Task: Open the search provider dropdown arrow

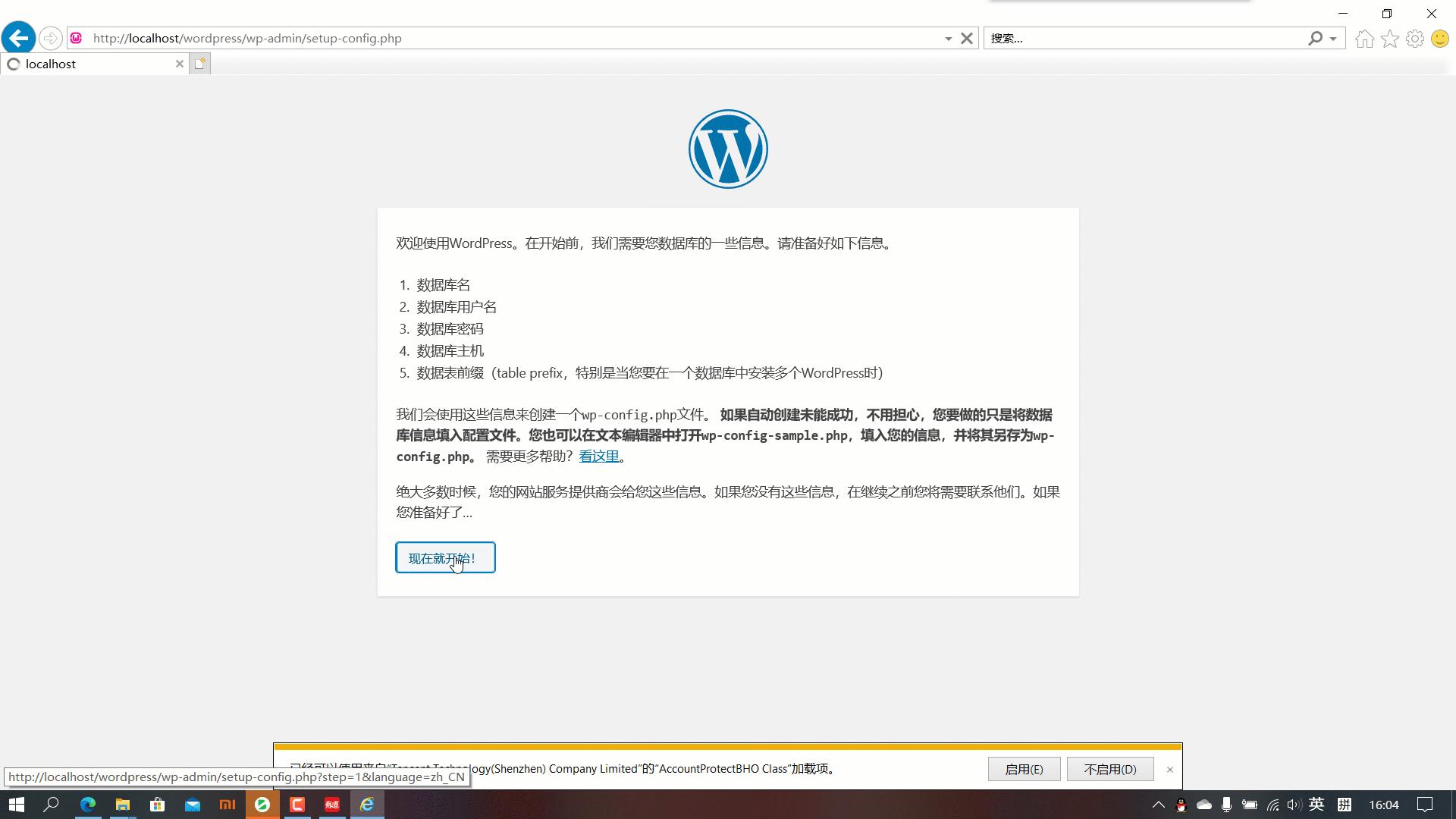Action: click(x=1333, y=39)
